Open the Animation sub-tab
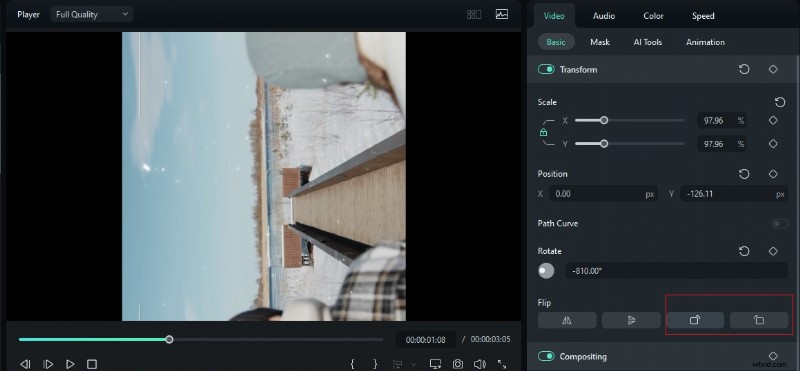 point(705,42)
